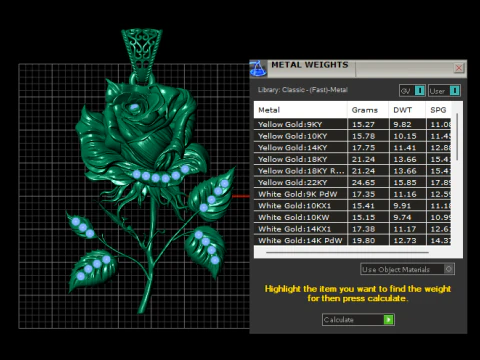Toggle the GV library switch
This screenshot has height=360, width=480.
pos(412,91)
